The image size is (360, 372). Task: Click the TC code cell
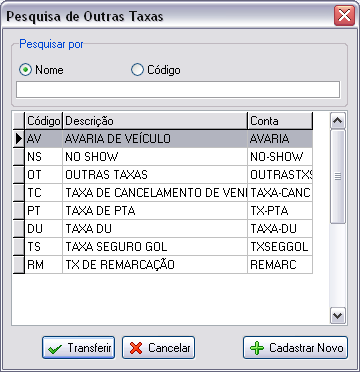point(43,193)
